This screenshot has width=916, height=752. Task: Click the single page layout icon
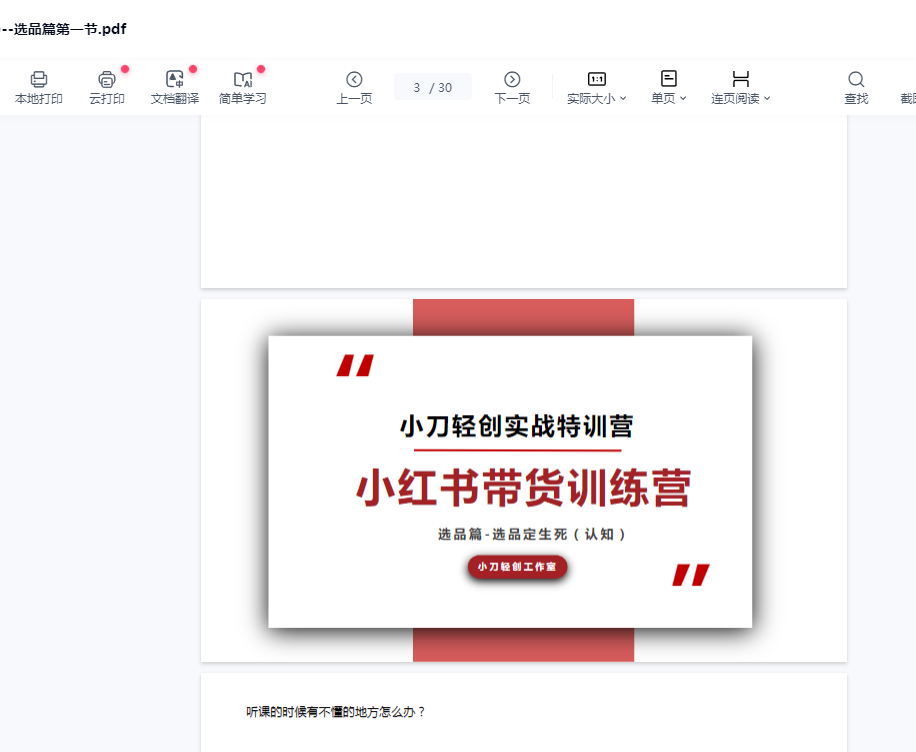point(669,78)
